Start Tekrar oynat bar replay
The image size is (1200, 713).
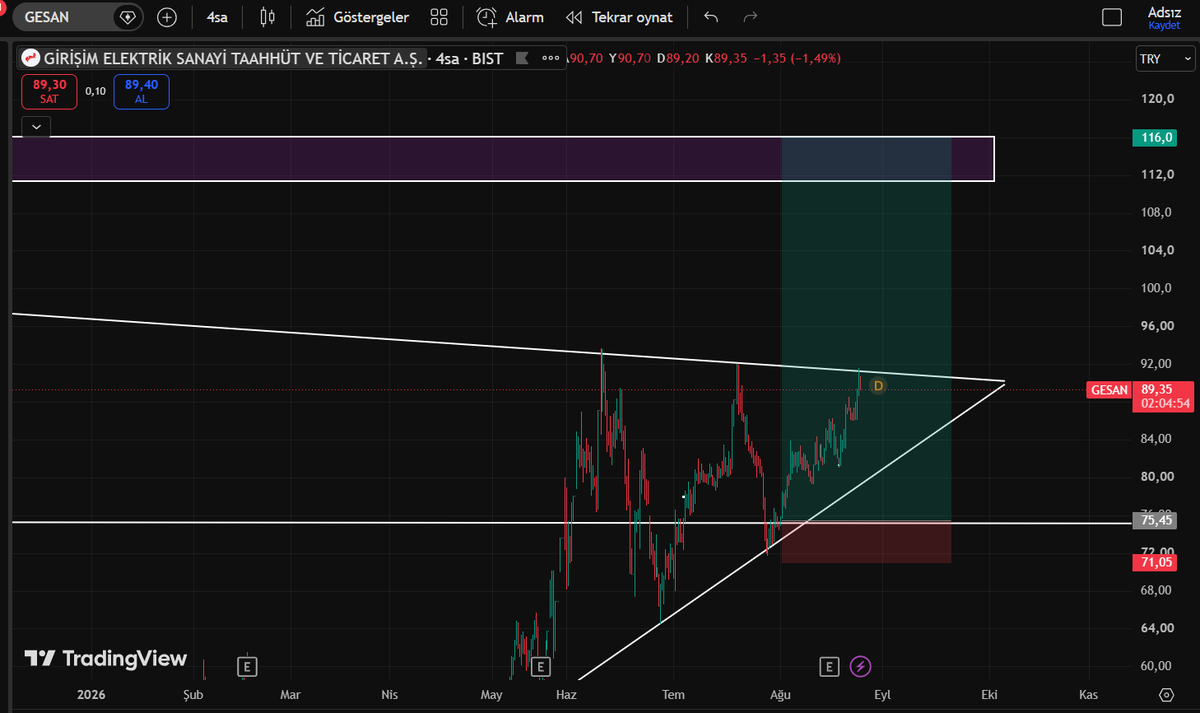click(x=619, y=17)
